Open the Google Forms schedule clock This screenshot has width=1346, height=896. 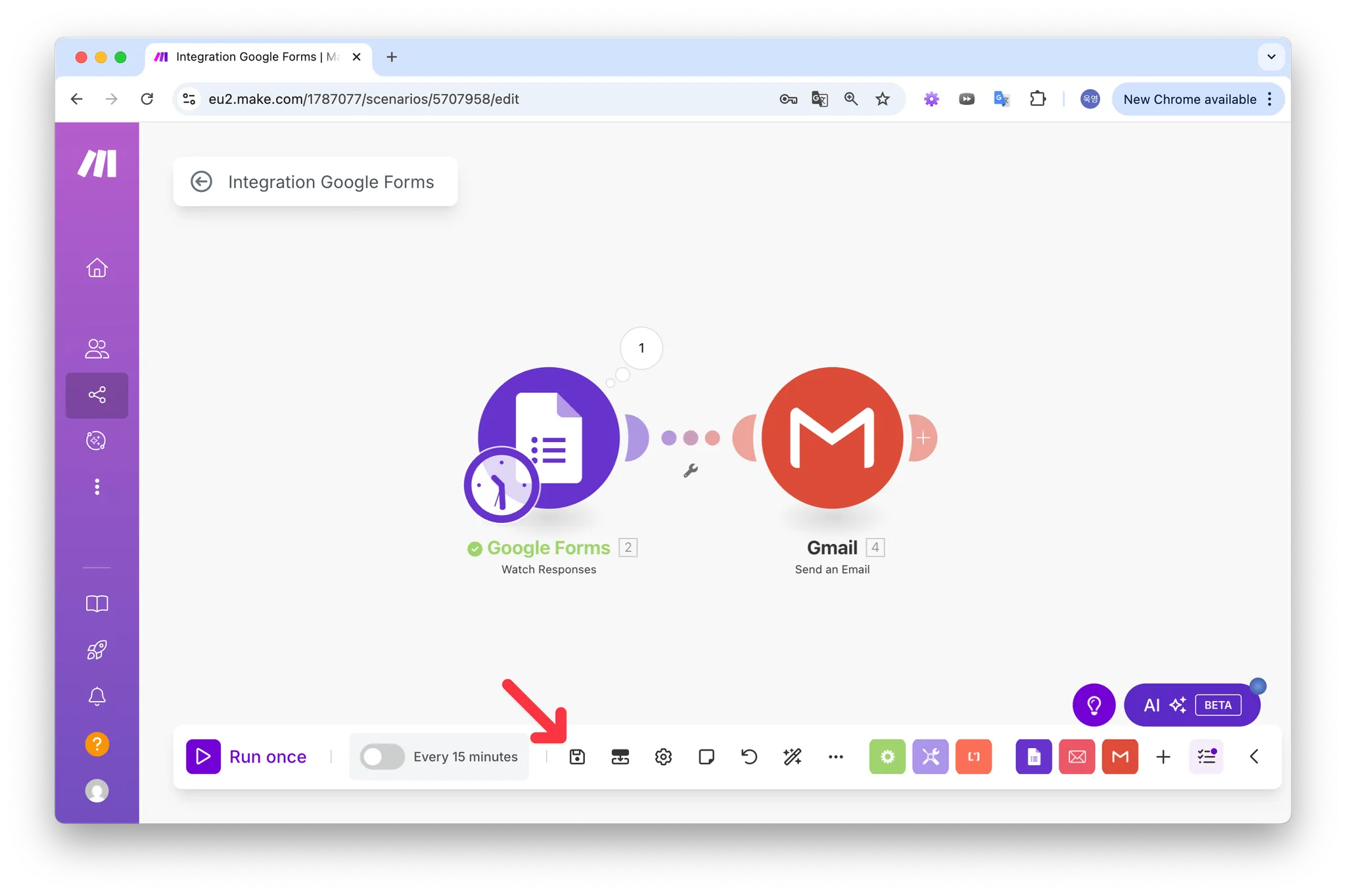pos(501,485)
